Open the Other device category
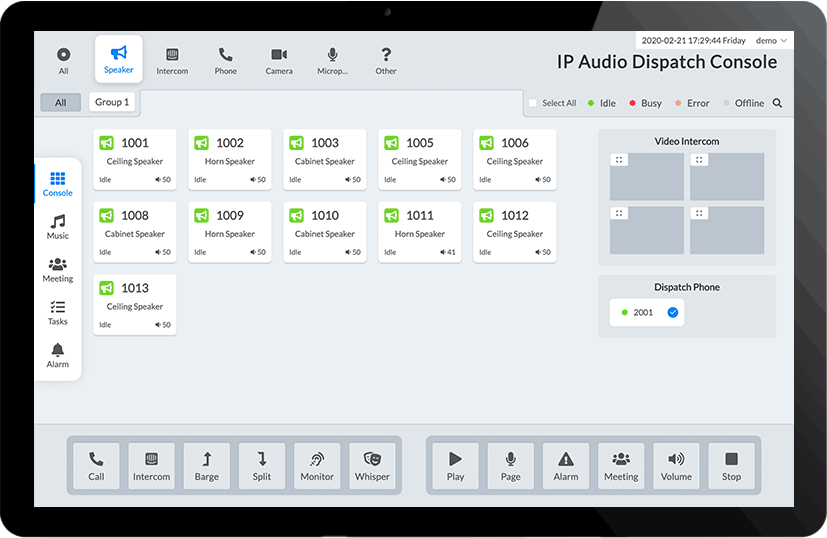This screenshot has width=827, height=538. tap(386, 61)
